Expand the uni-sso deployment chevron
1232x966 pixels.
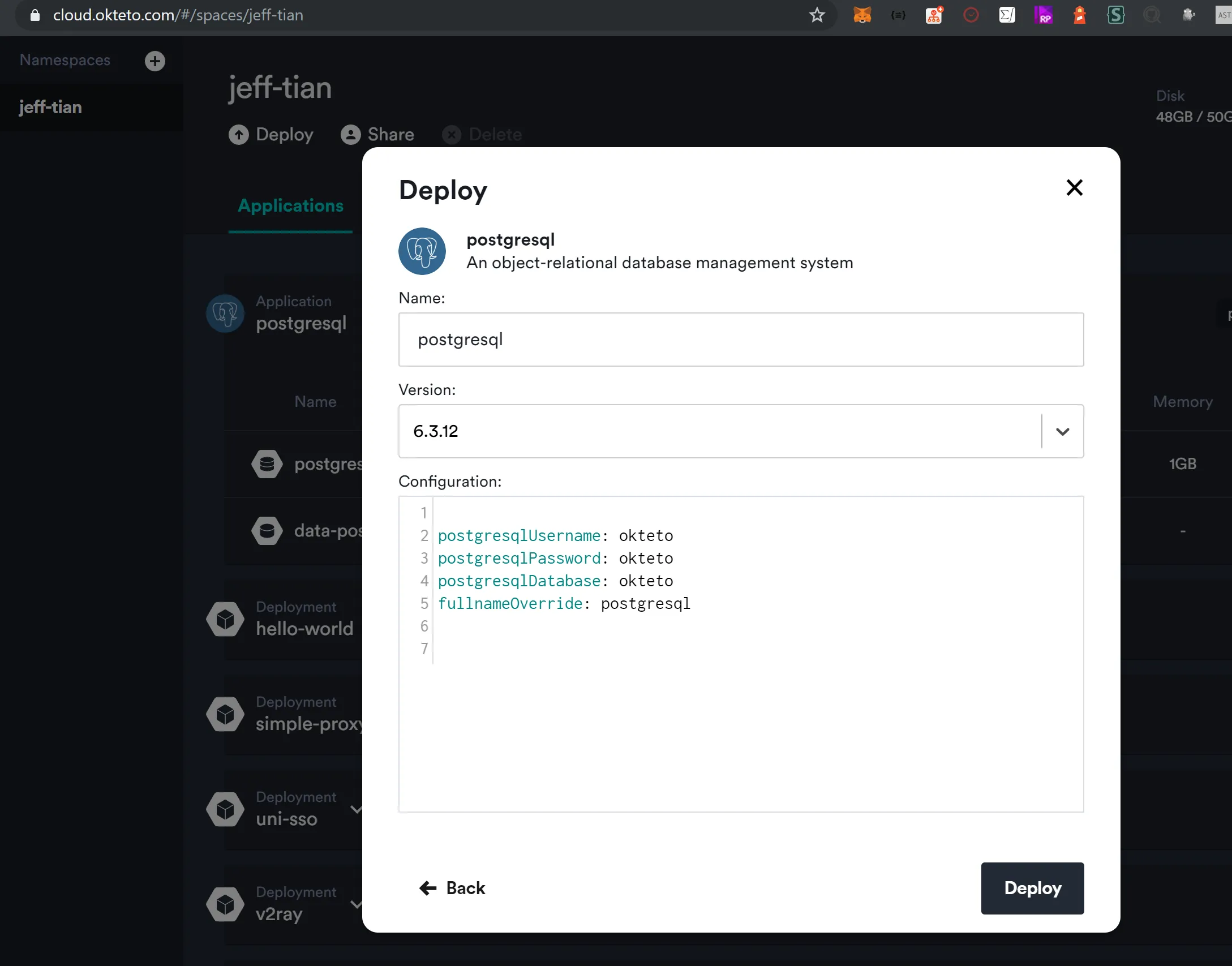356,809
